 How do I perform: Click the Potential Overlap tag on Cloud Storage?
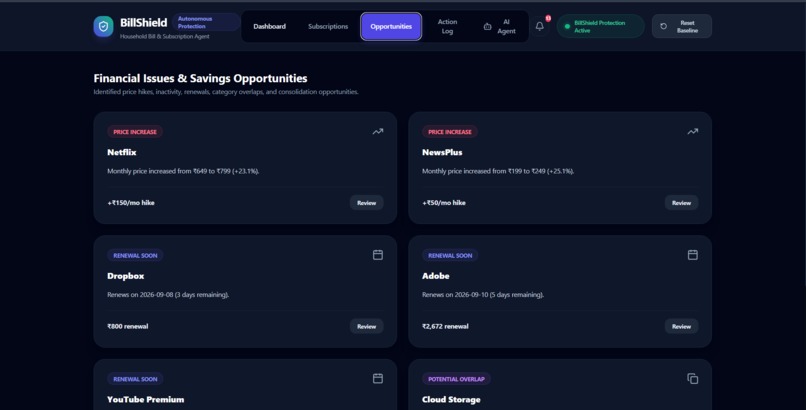(x=456, y=379)
